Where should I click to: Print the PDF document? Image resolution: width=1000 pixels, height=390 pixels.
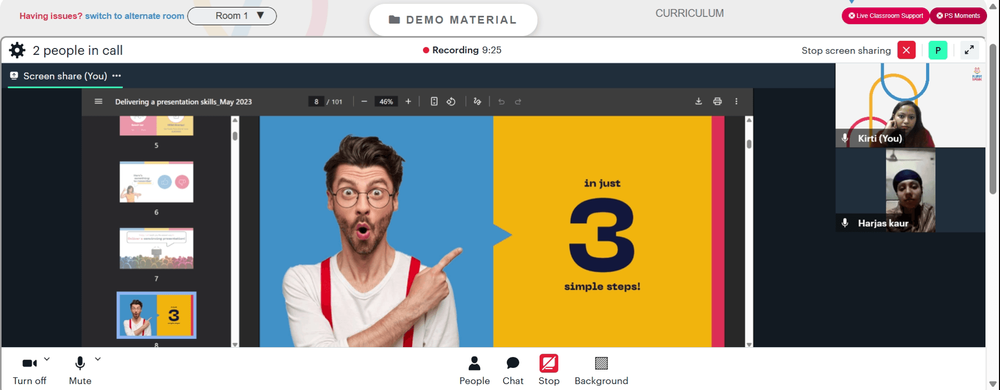point(717,101)
